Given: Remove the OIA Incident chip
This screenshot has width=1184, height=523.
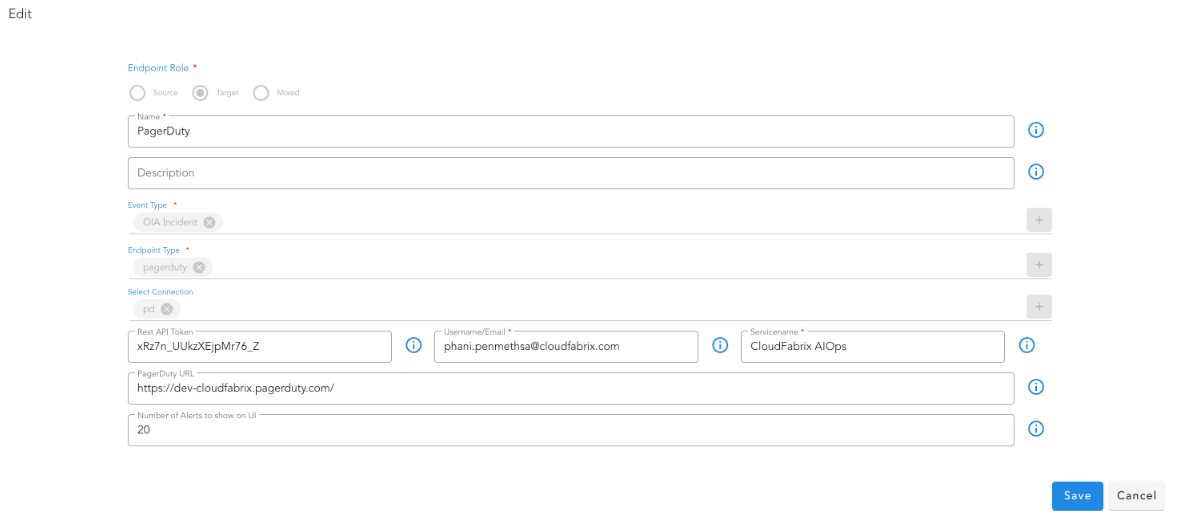Looking at the screenshot, I should 209,222.
